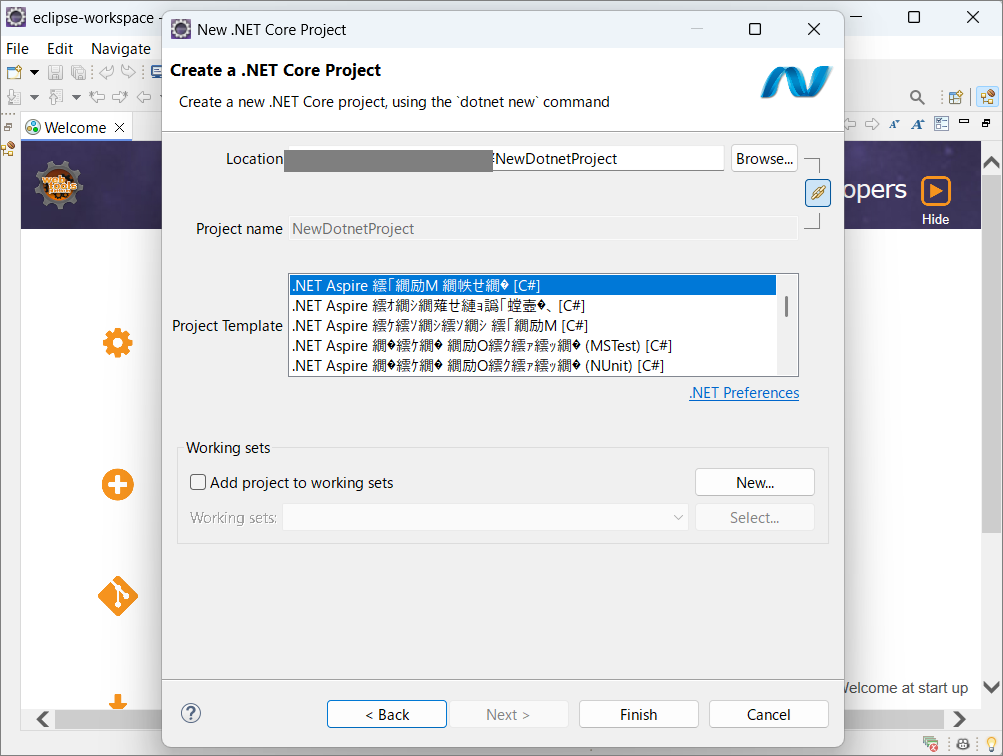
Task: Click the terminated launches status bar icon
Action: (x=931, y=743)
